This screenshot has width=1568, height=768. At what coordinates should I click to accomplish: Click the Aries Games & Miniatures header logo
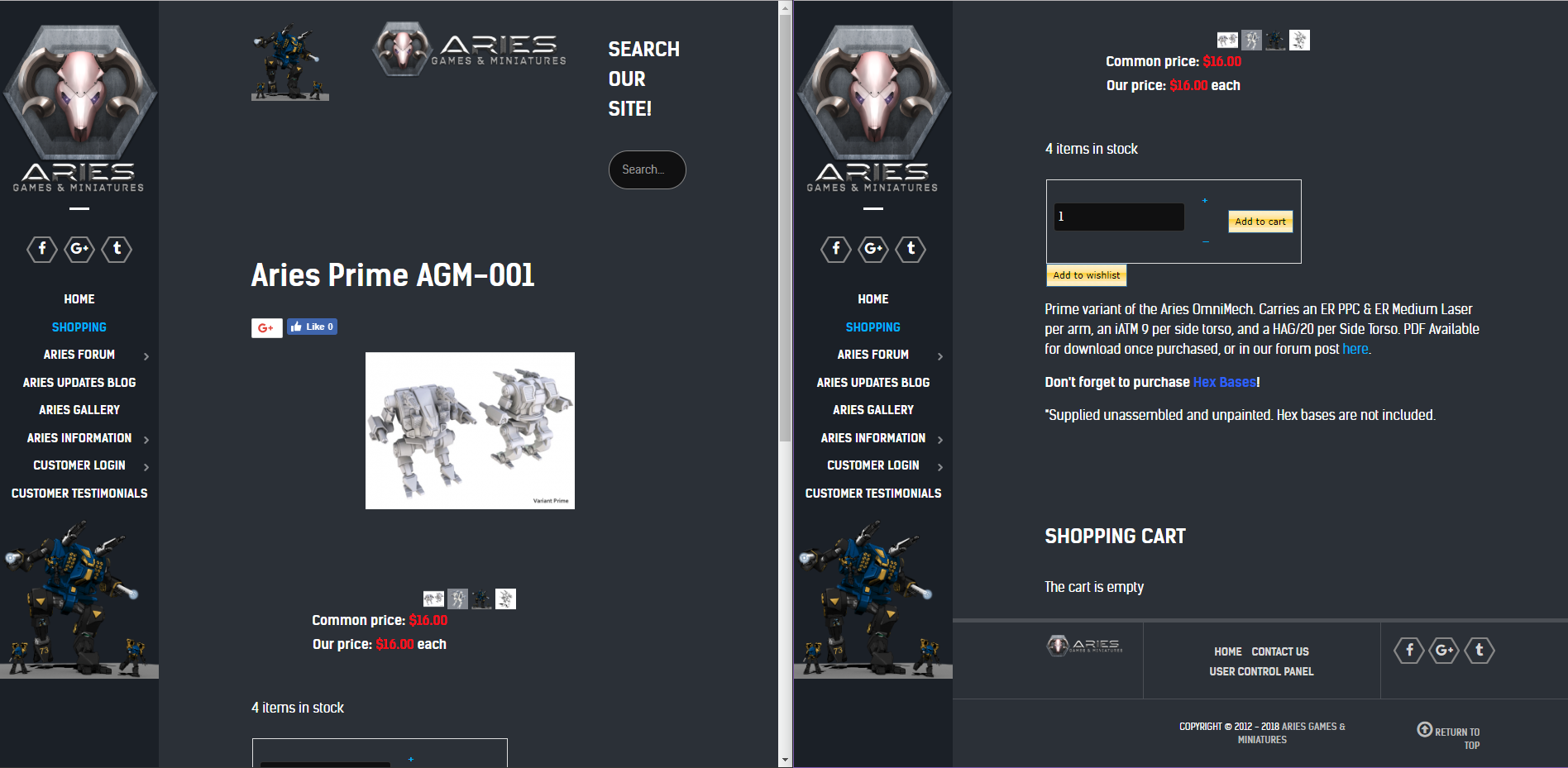click(469, 49)
